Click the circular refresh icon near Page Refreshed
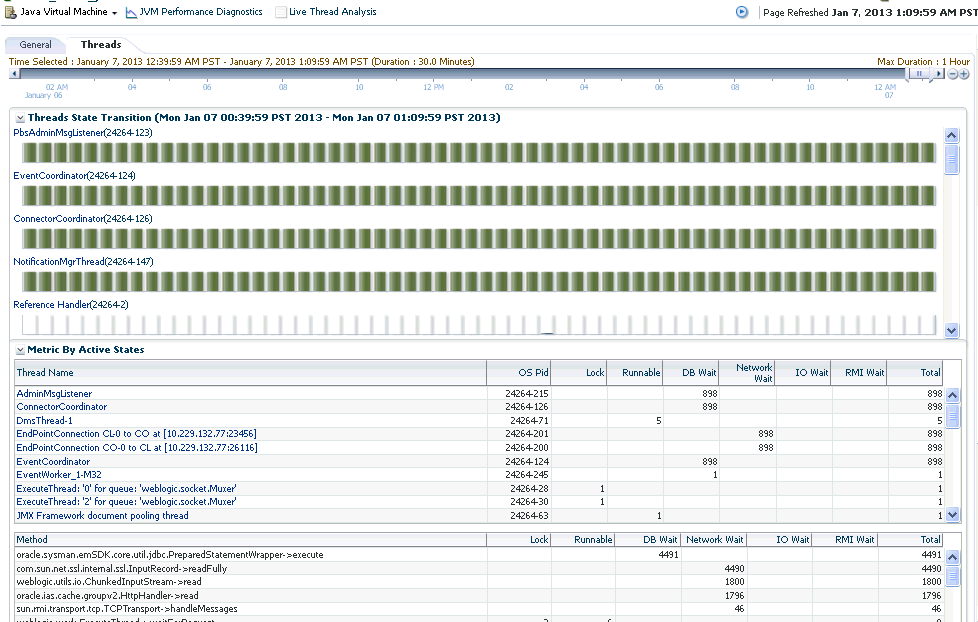This screenshot has width=978, height=622. pos(741,12)
